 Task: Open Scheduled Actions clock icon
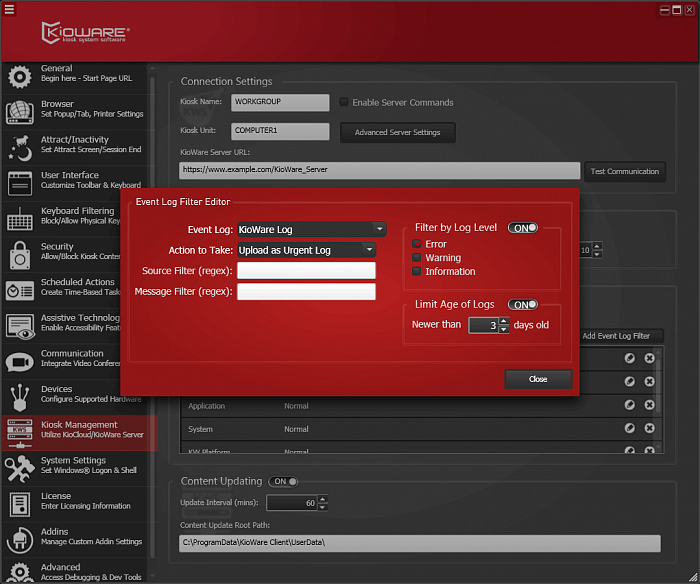coord(19,291)
